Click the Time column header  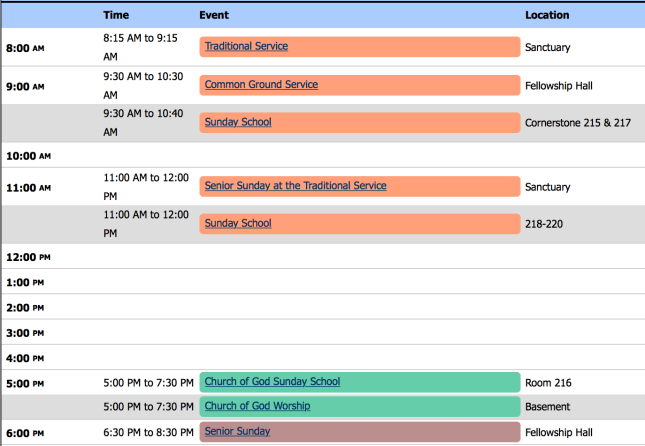pos(116,15)
